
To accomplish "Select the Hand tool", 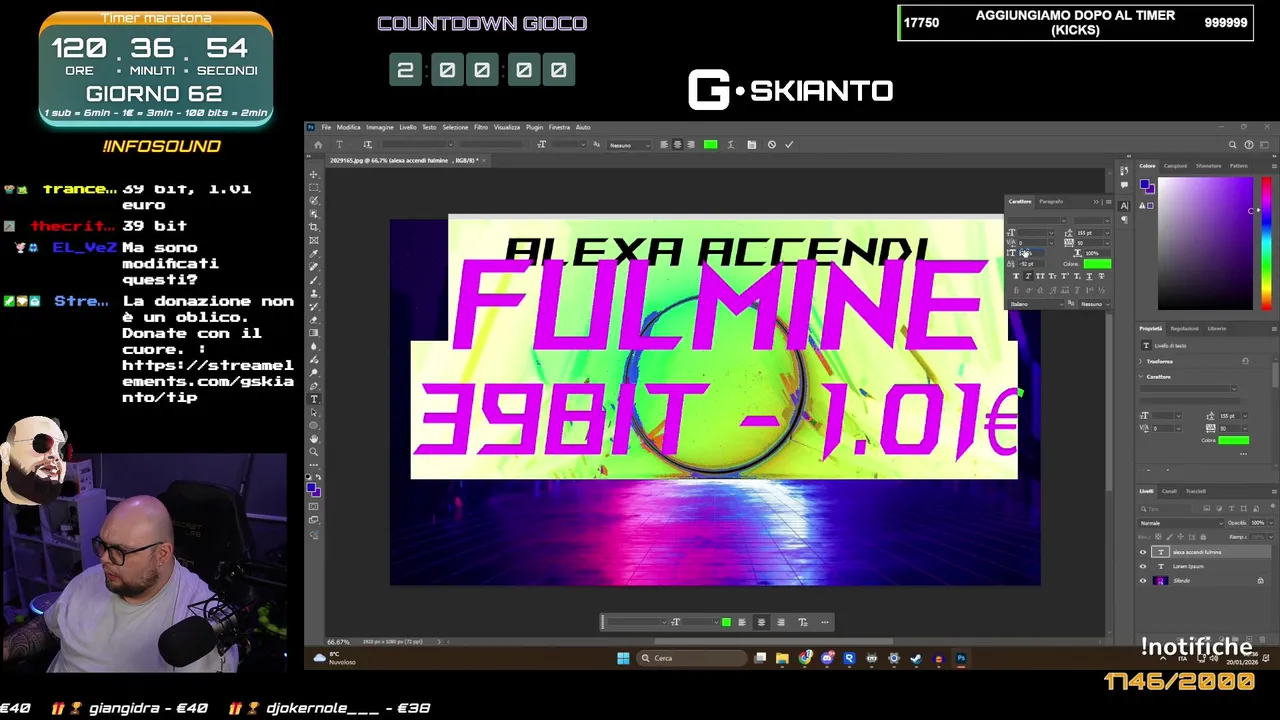I will pos(313,438).
